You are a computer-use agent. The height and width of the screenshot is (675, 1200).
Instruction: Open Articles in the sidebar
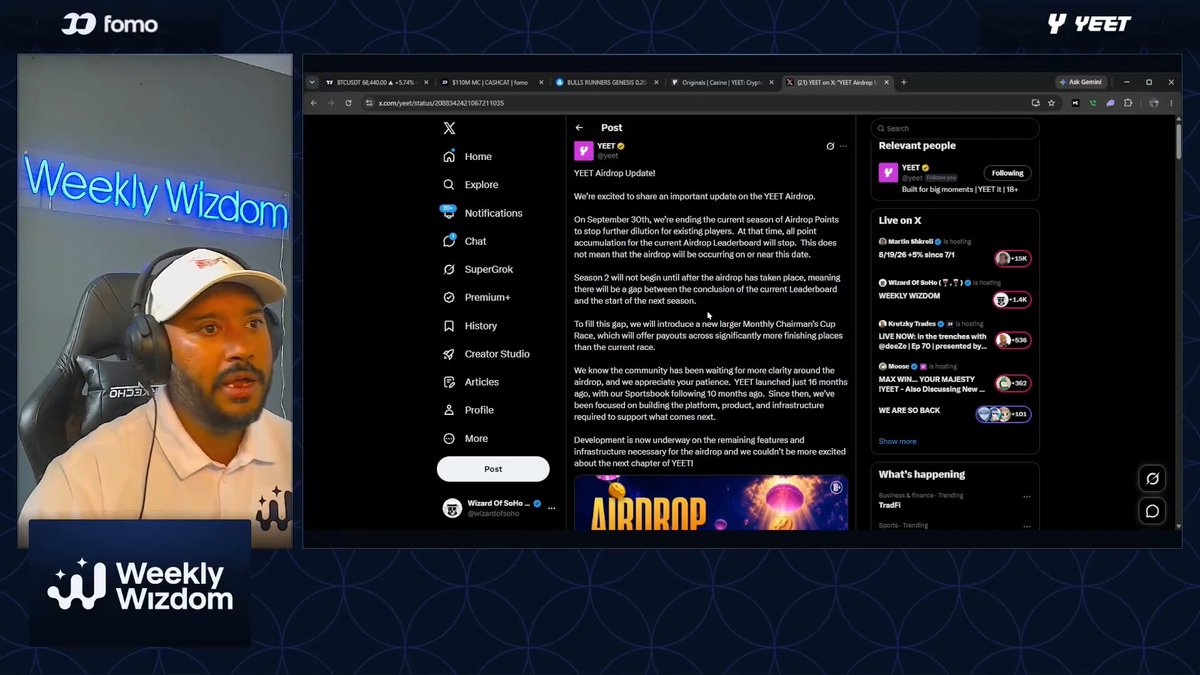point(470,382)
